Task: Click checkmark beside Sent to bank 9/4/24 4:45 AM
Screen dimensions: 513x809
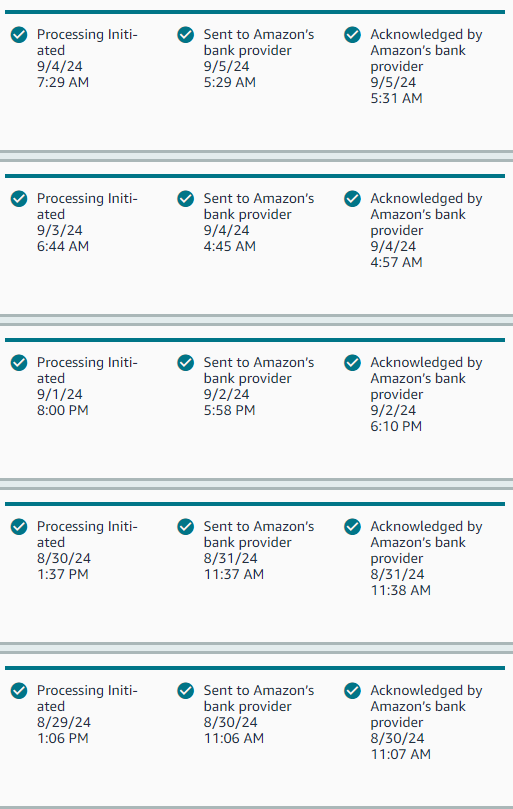Action: click(x=186, y=199)
